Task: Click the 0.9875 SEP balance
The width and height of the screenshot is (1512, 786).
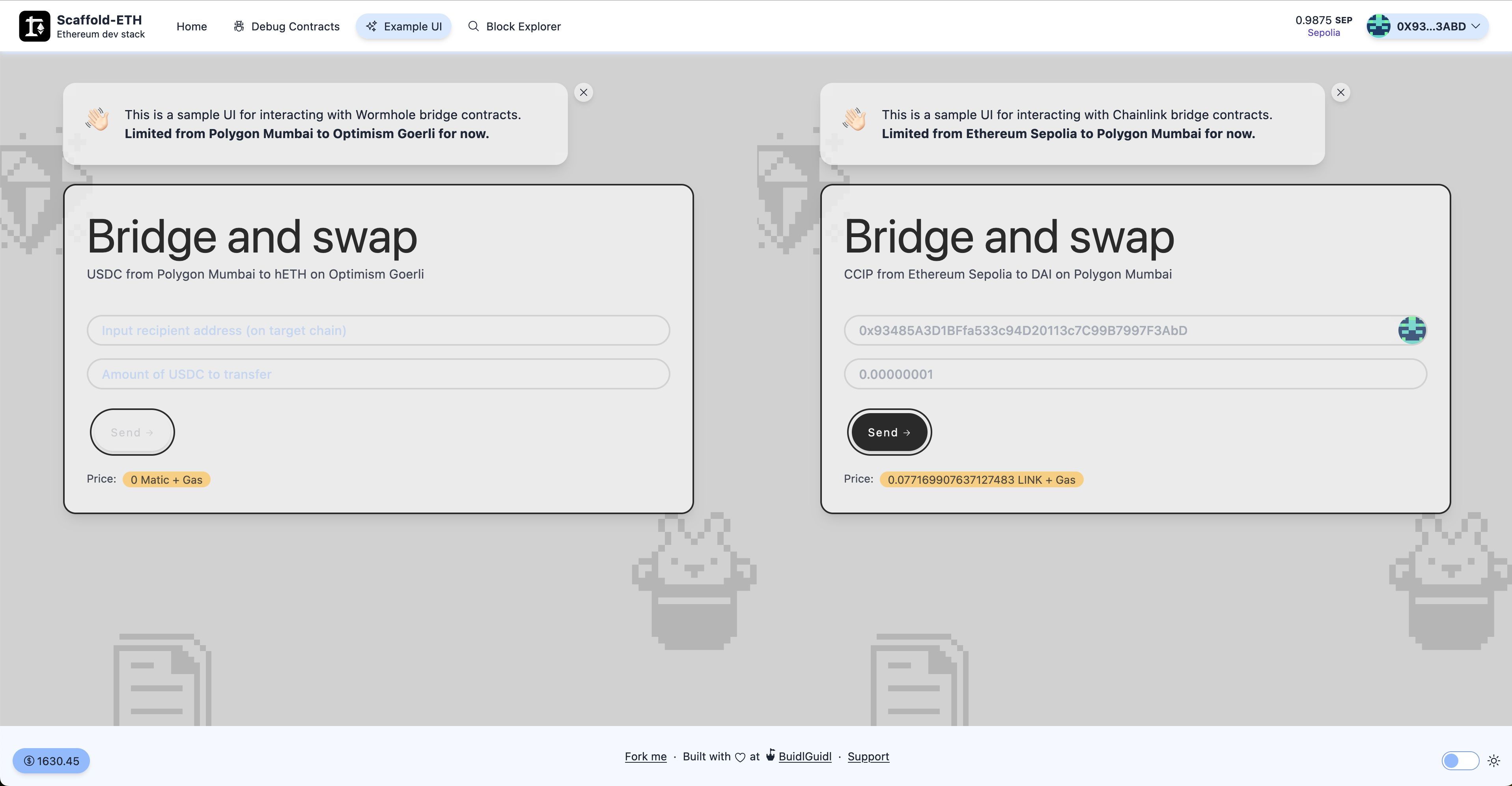Action: pyautogui.click(x=1323, y=20)
